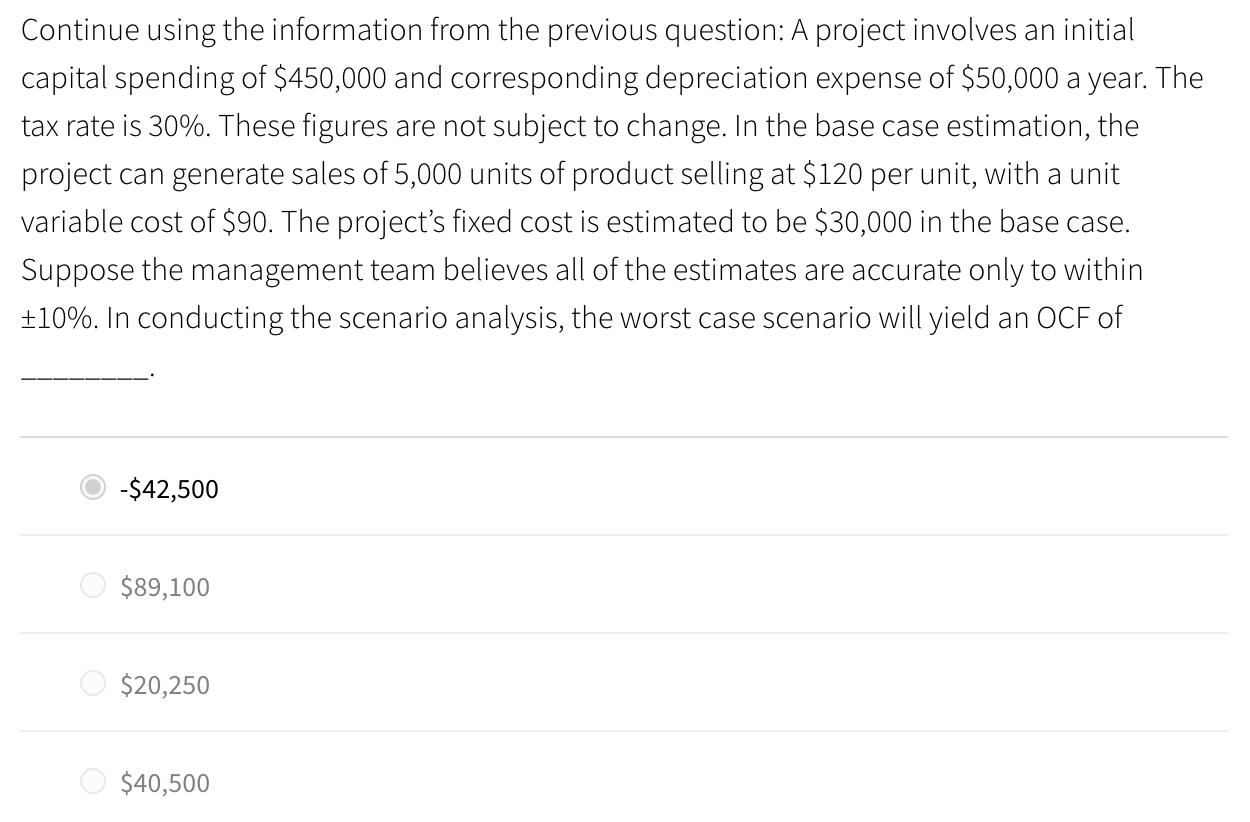Click the row containing the -$42,500 option
The height and width of the screenshot is (822, 1250).
click(x=600, y=488)
